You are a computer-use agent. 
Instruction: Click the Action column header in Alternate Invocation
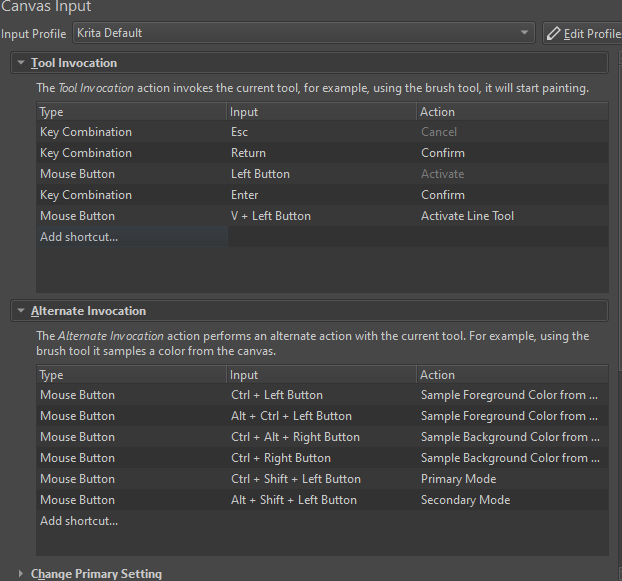coord(438,375)
